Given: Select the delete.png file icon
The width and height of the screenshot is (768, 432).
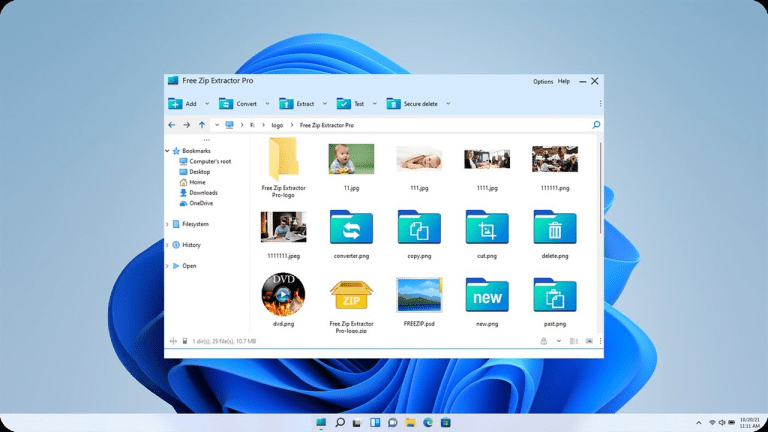Looking at the screenshot, I should point(555,227).
